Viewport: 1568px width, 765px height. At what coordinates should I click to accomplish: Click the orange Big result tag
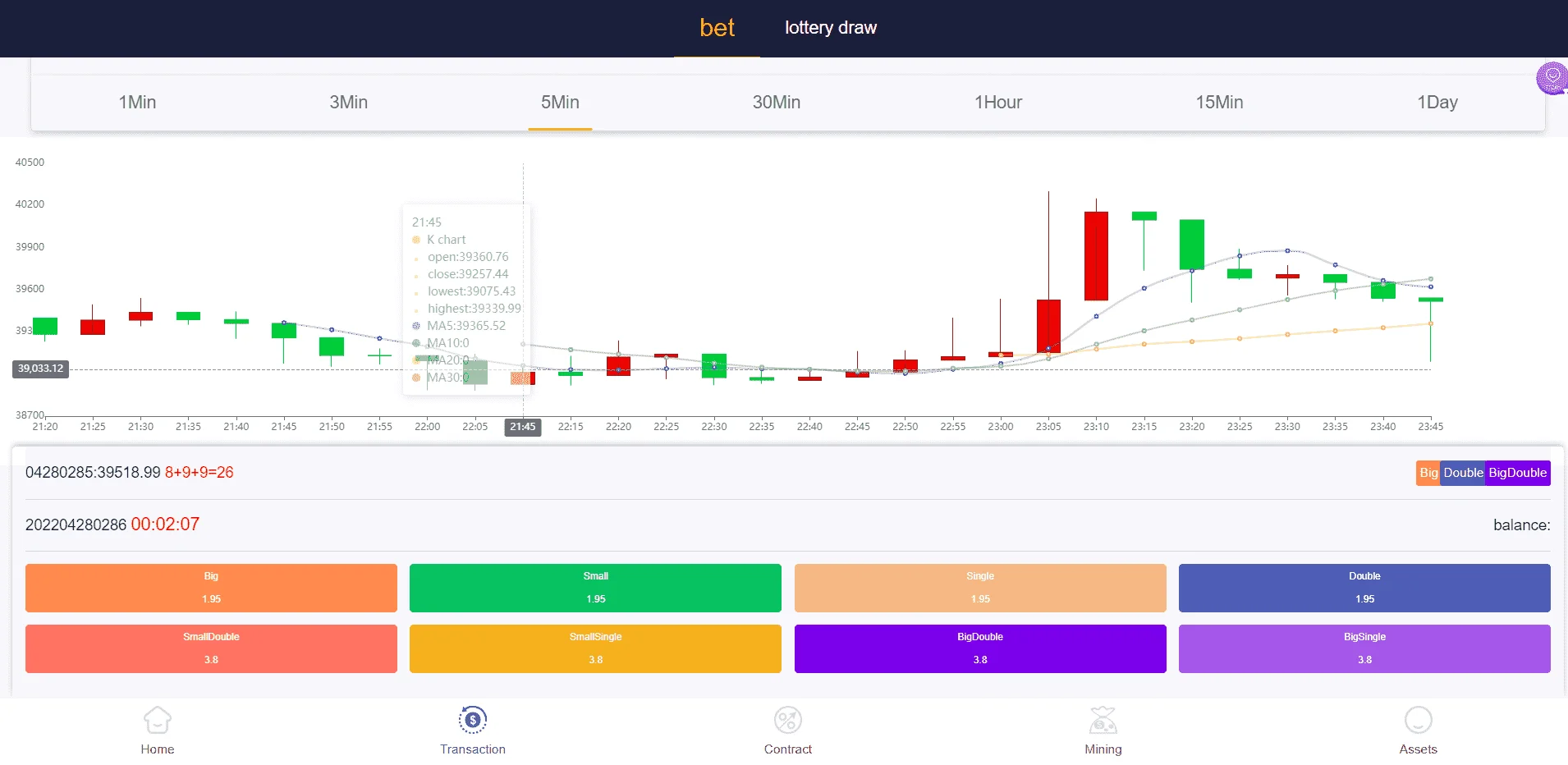coord(1428,473)
